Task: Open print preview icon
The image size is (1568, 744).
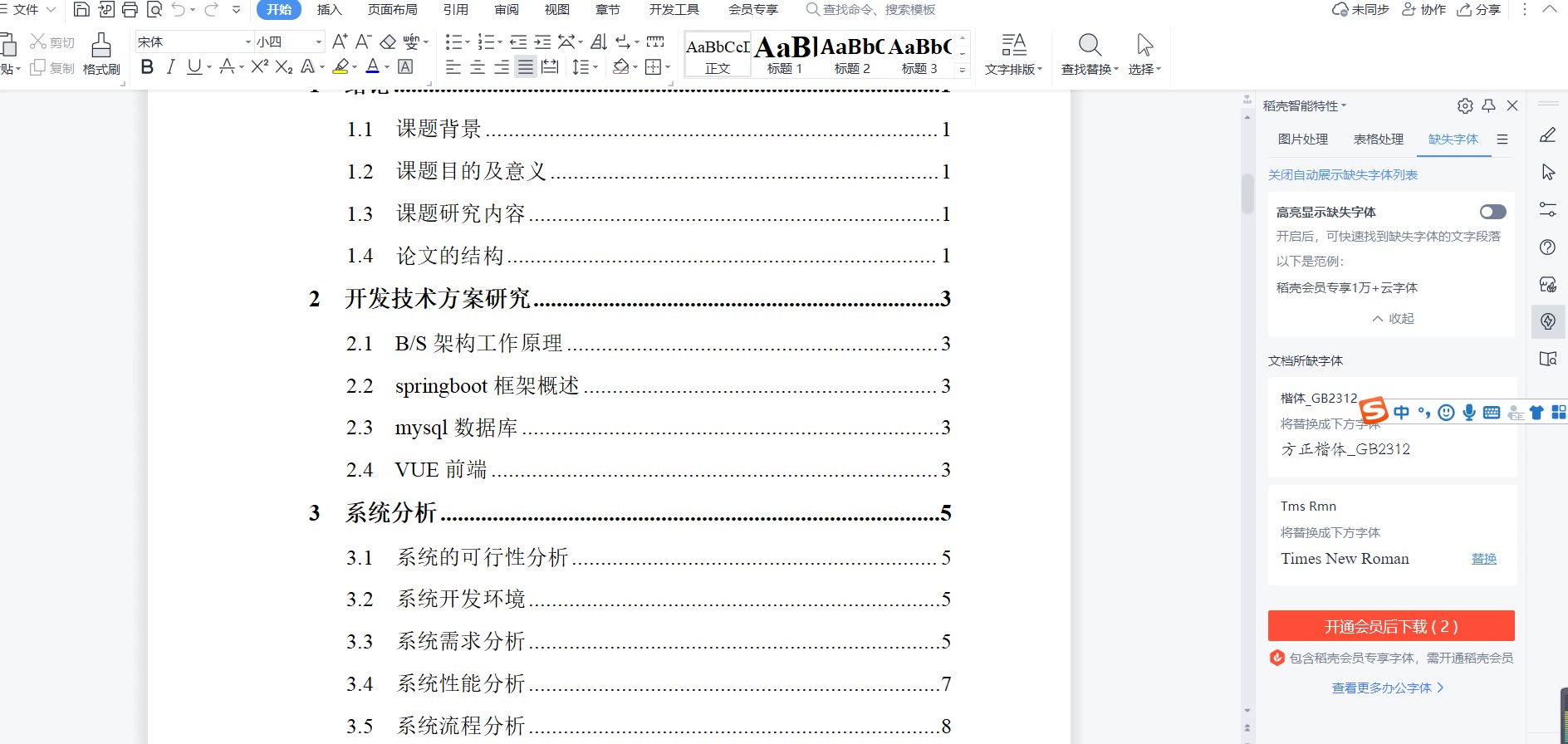Action: (x=154, y=10)
